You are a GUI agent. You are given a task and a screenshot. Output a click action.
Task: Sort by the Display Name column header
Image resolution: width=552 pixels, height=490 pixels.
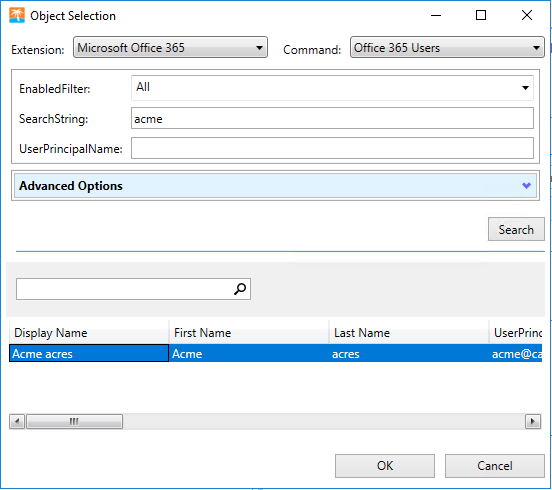[x=89, y=333]
